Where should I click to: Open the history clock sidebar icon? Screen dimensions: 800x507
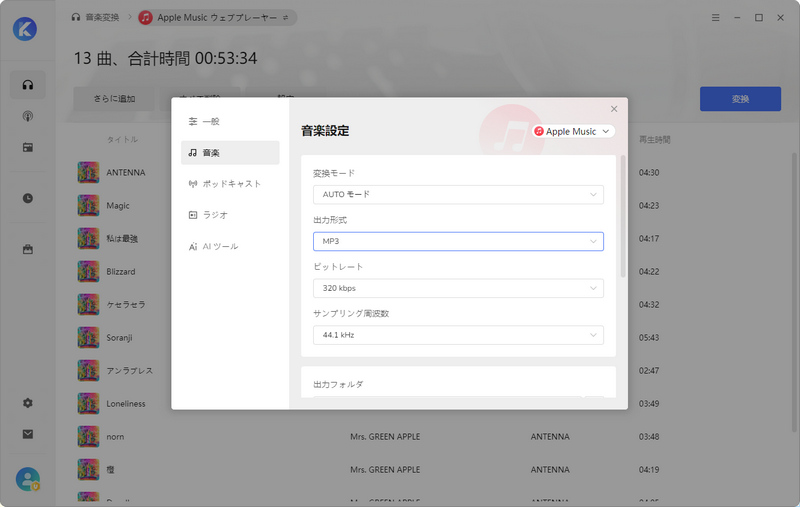[28, 198]
